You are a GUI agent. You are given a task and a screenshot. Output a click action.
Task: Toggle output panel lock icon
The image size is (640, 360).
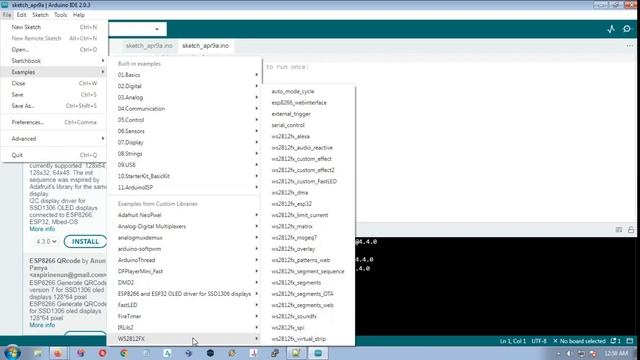tap(631, 230)
